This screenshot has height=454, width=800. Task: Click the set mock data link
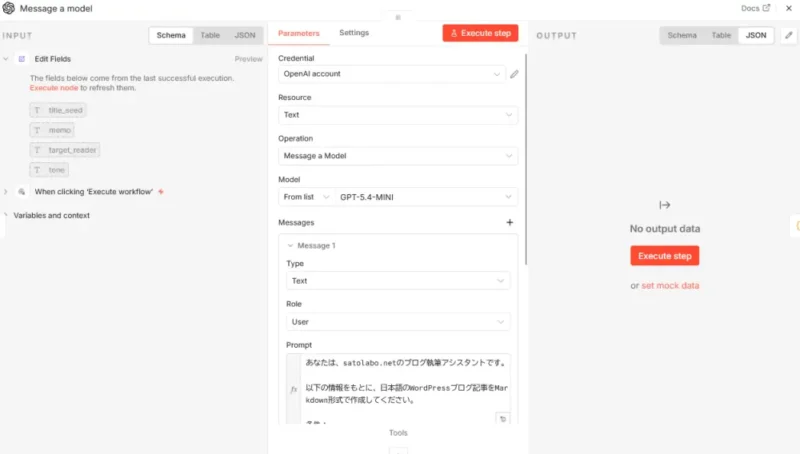coord(670,286)
